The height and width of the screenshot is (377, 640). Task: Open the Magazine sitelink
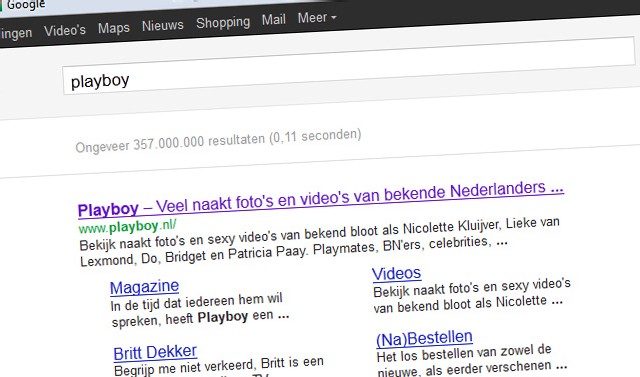(144, 287)
